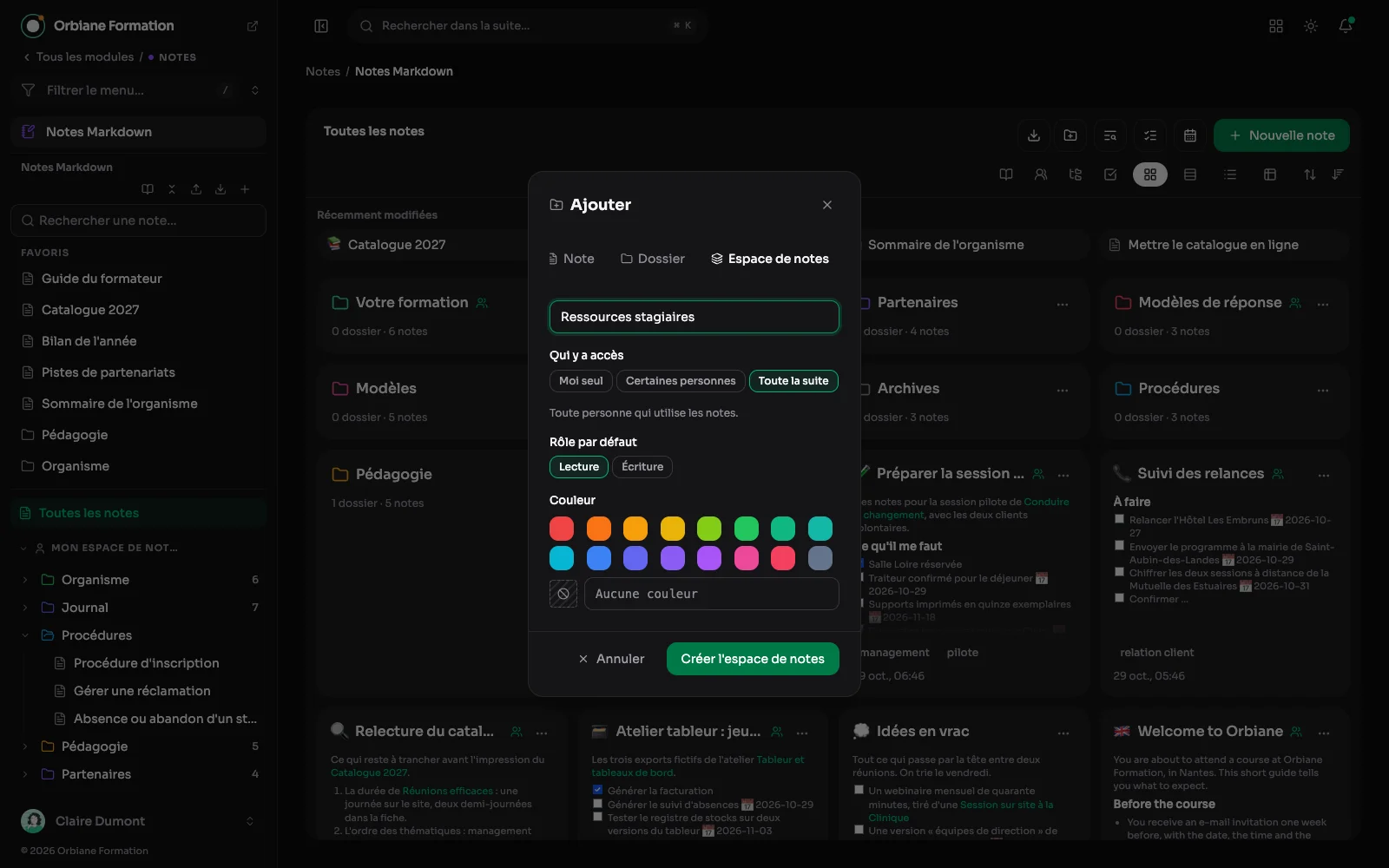Choose 'Certaines personnes' access option
Viewport: 1389px width, 868px height.
click(x=681, y=381)
